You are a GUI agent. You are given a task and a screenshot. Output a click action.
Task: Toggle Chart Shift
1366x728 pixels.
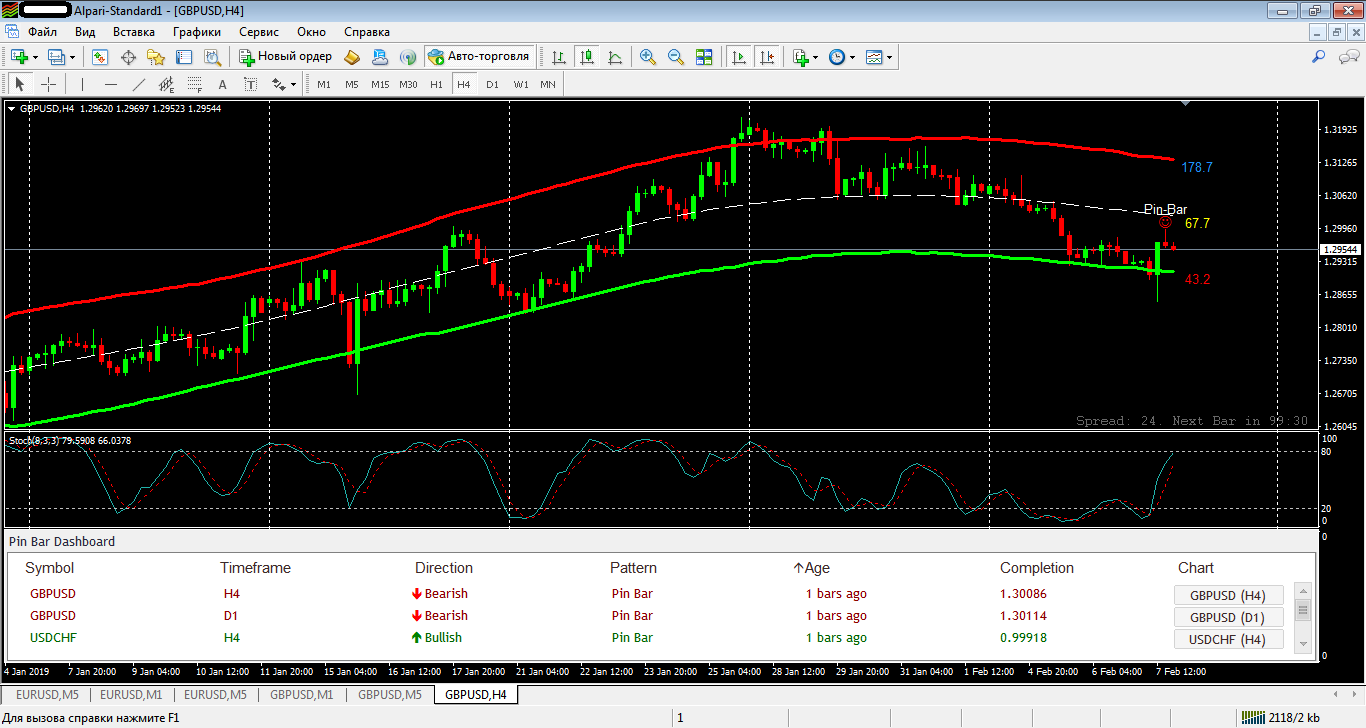pos(767,57)
